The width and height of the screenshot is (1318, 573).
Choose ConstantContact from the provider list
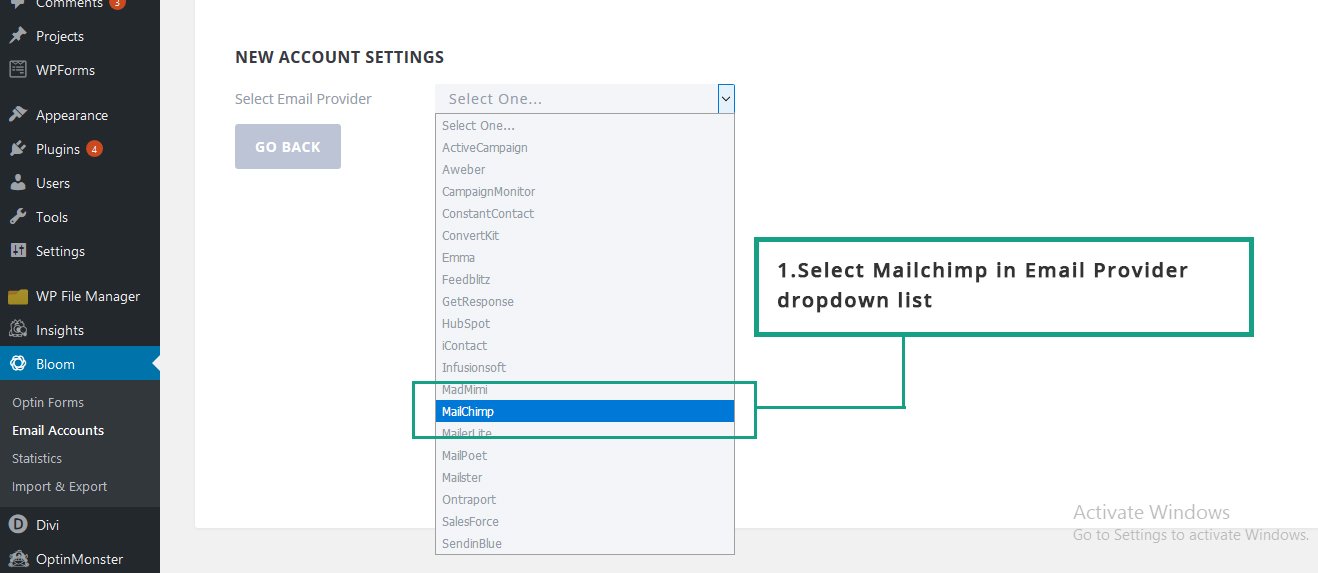click(x=585, y=213)
